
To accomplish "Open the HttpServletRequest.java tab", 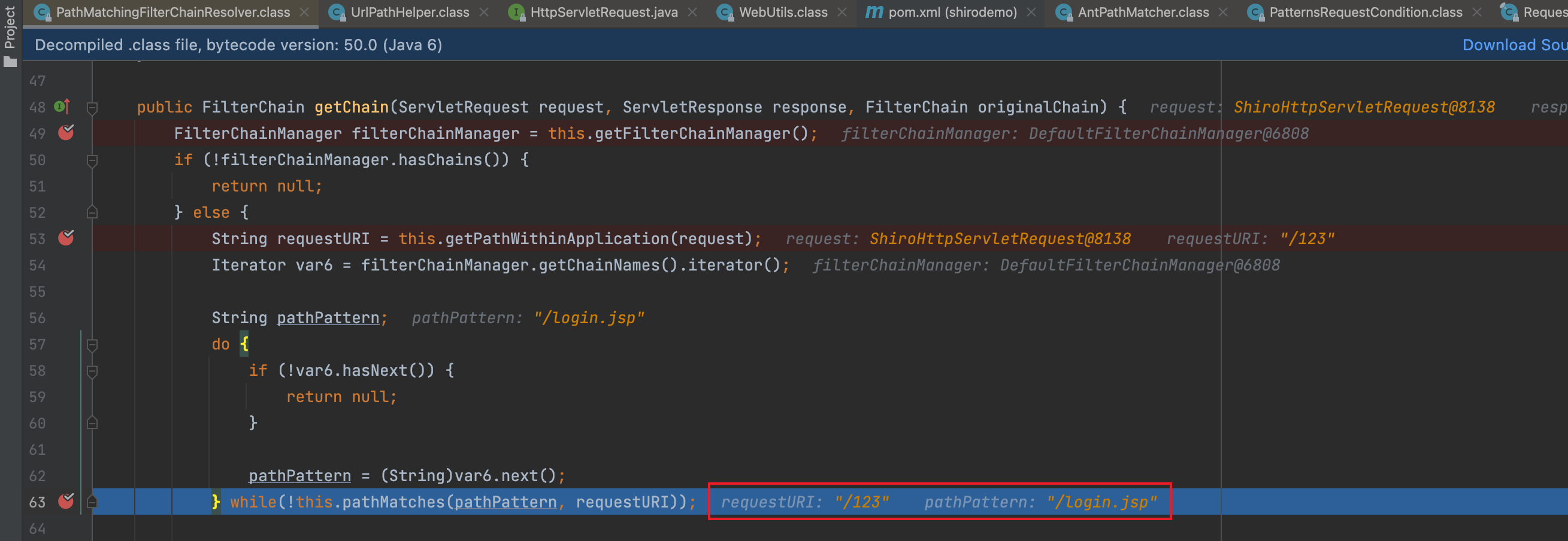I will coord(604,12).
